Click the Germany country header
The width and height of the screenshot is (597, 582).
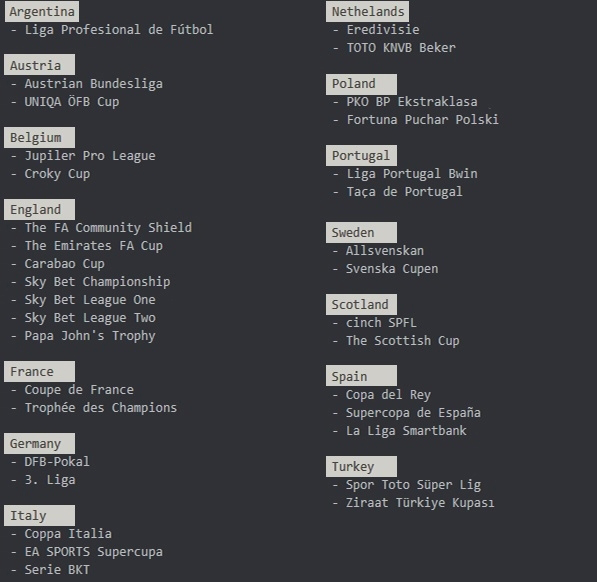[x=39, y=443]
